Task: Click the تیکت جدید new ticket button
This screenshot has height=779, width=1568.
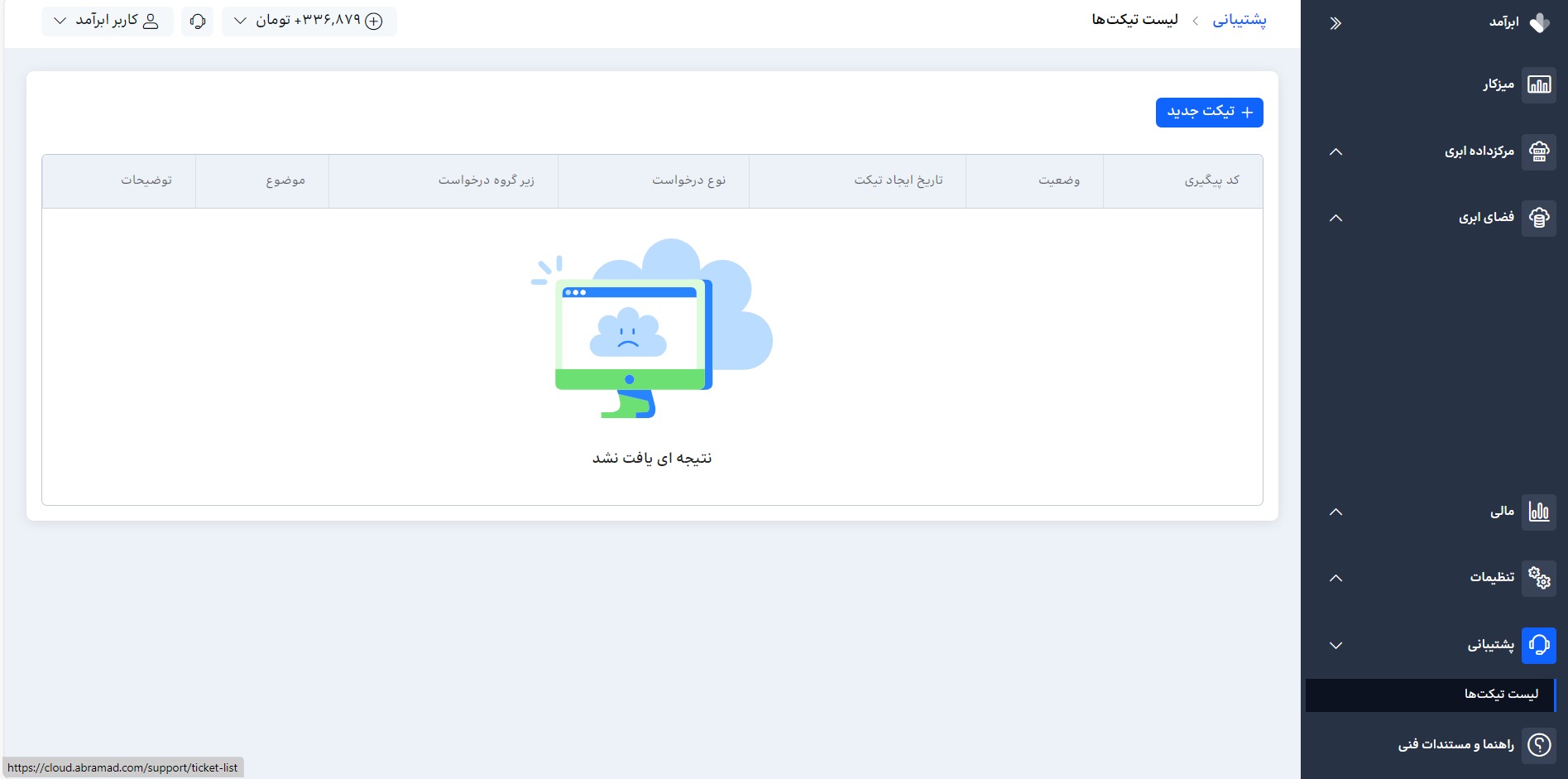Action: click(x=1209, y=113)
